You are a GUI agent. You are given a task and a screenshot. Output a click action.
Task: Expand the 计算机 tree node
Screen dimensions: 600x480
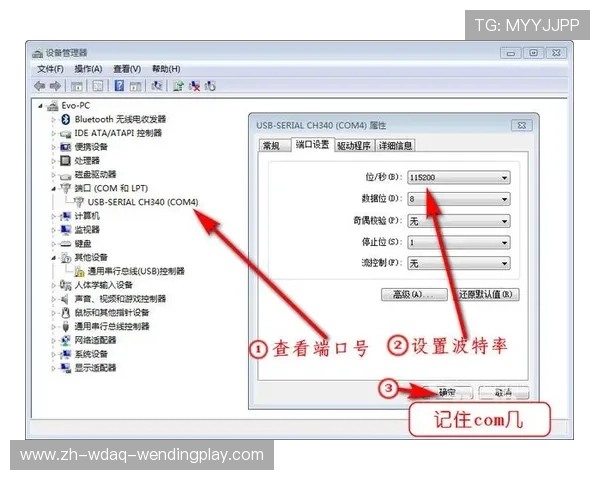[x=52, y=216]
